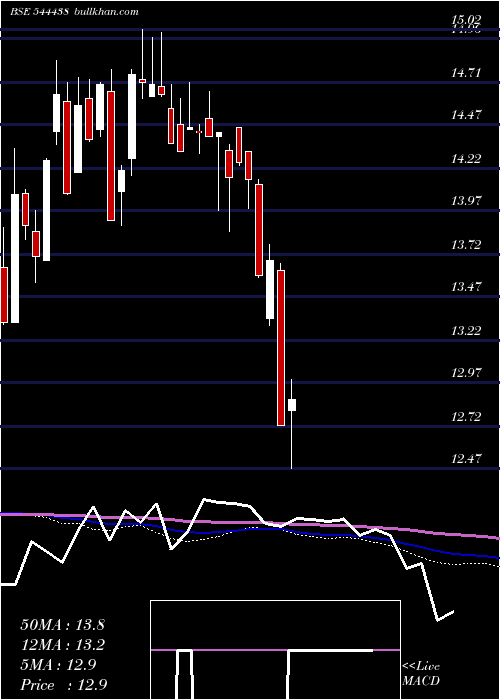Click the 12.47 price axis label
Image resolution: width=500 pixels, height=700 pixels.
pos(467,458)
